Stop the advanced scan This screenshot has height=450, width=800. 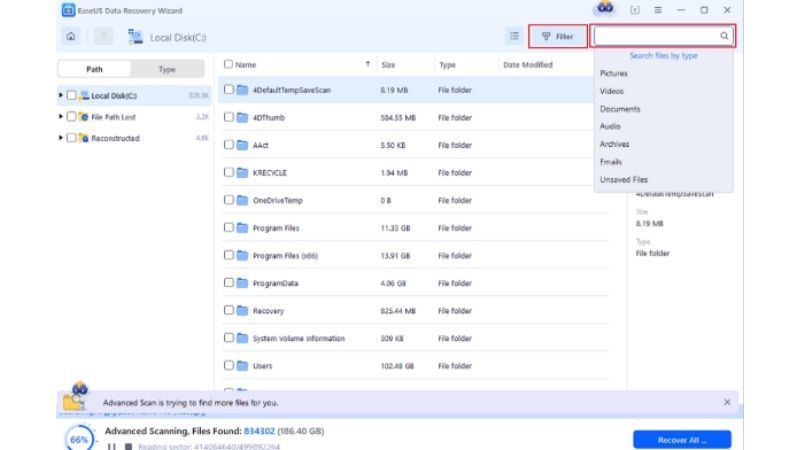coord(128,446)
